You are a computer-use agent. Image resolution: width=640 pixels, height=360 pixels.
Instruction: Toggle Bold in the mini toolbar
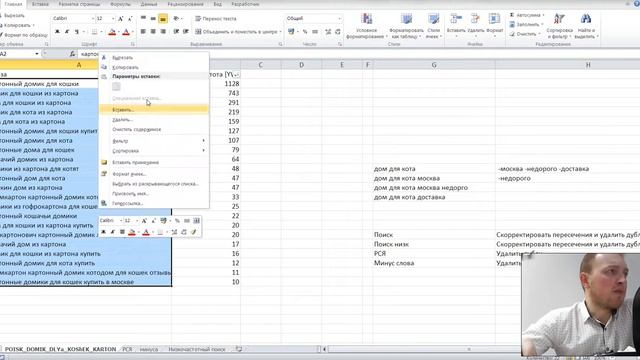pyautogui.click(x=104, y=232)
